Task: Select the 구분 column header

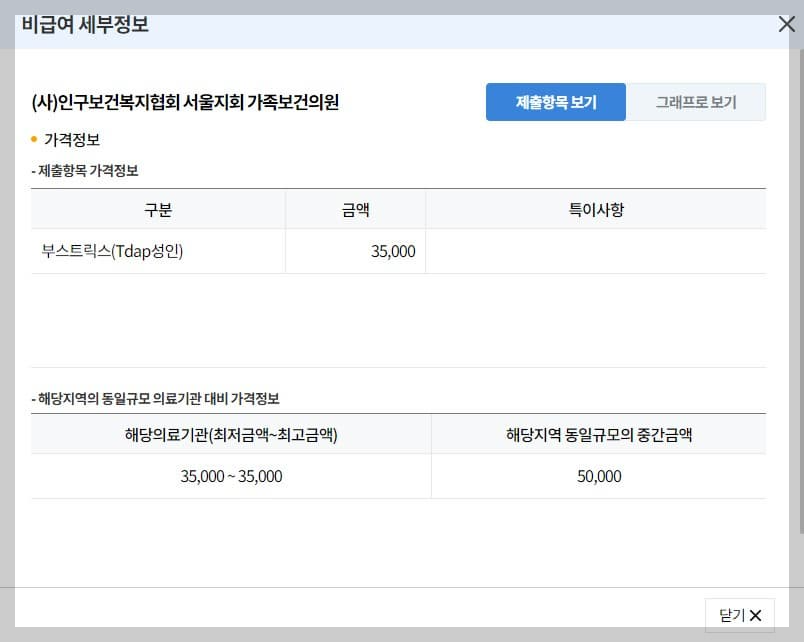Action: pos(157,209)
